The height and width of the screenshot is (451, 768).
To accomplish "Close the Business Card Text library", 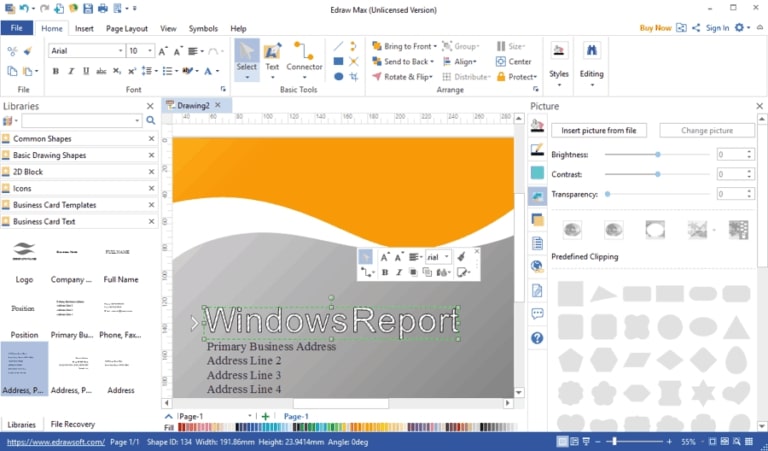I will pyautogui.click(x=151, y=221).
